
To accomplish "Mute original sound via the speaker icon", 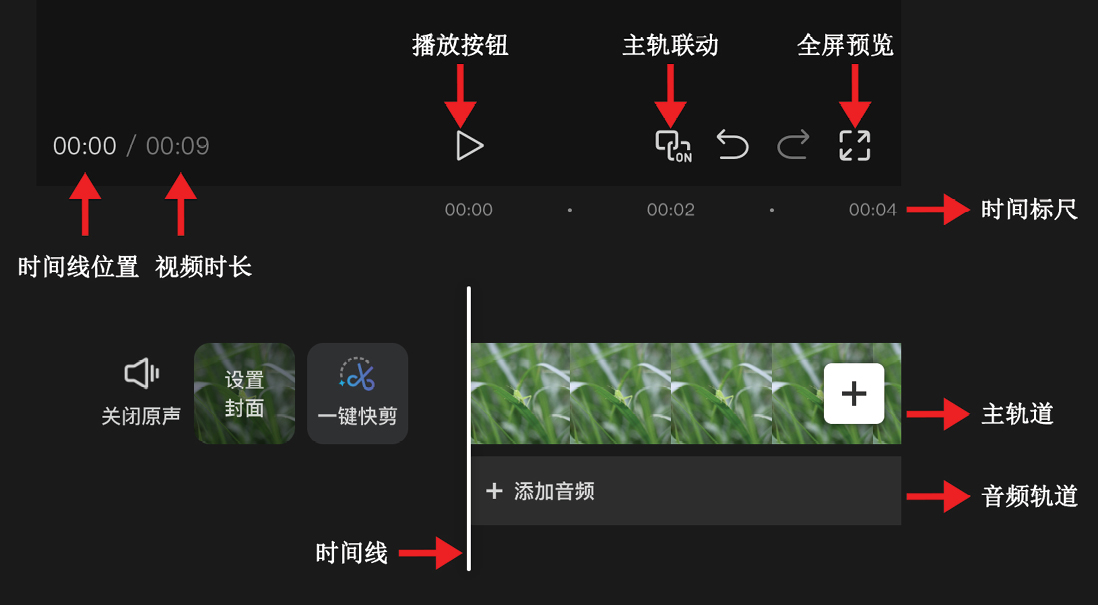I will point(141,373).
